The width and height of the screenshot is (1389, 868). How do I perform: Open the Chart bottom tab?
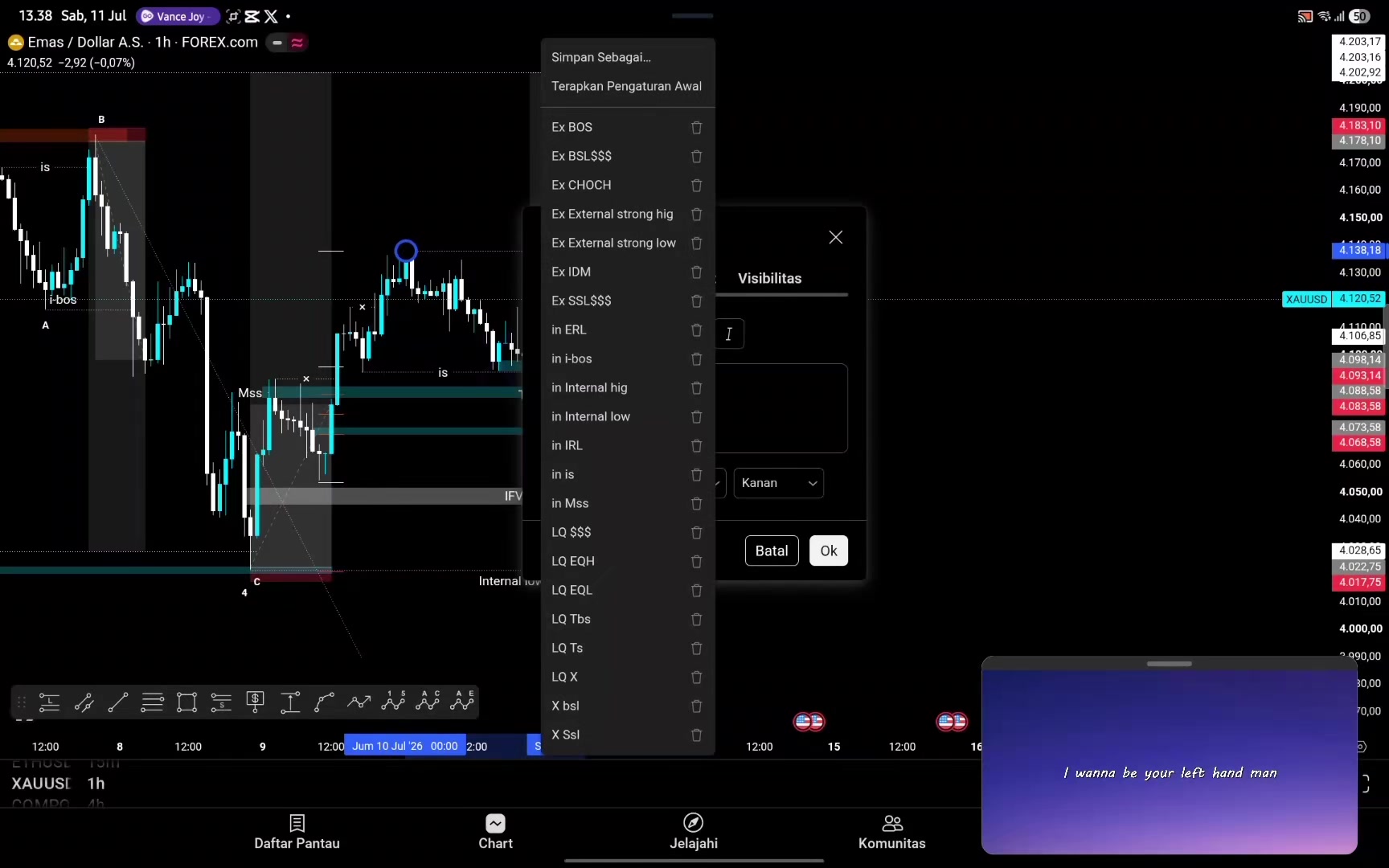tap(495, 832)
